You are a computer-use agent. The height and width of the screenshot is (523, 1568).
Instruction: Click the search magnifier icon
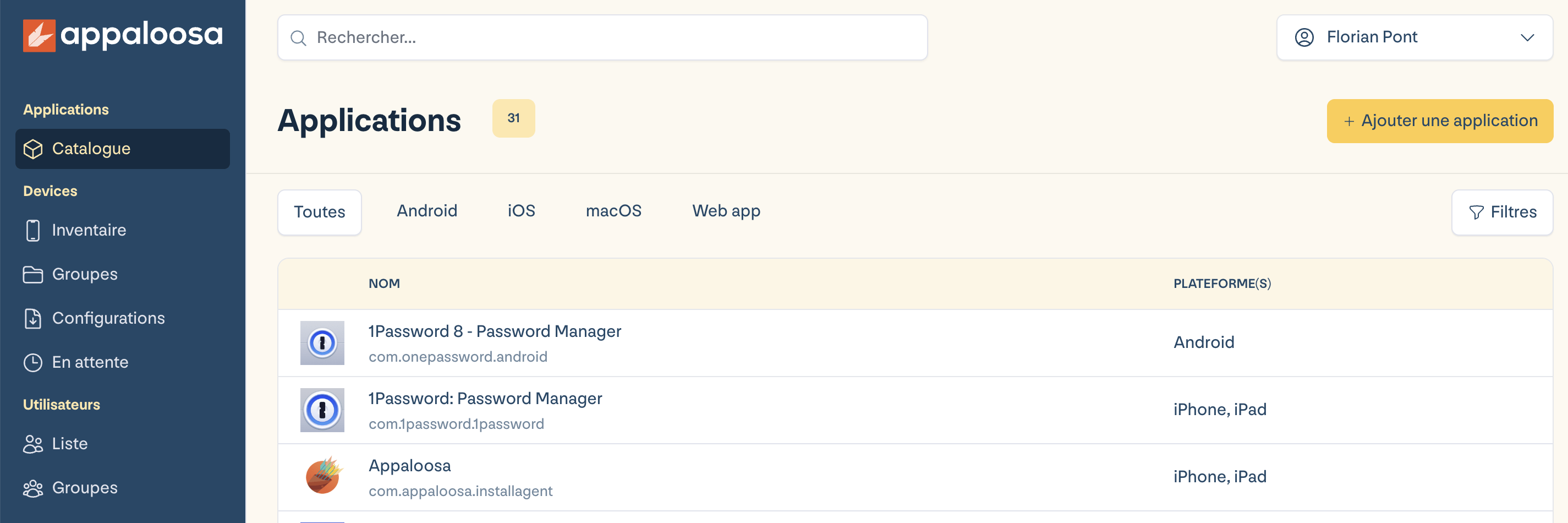pyautogui.click(x=298, y=39)
